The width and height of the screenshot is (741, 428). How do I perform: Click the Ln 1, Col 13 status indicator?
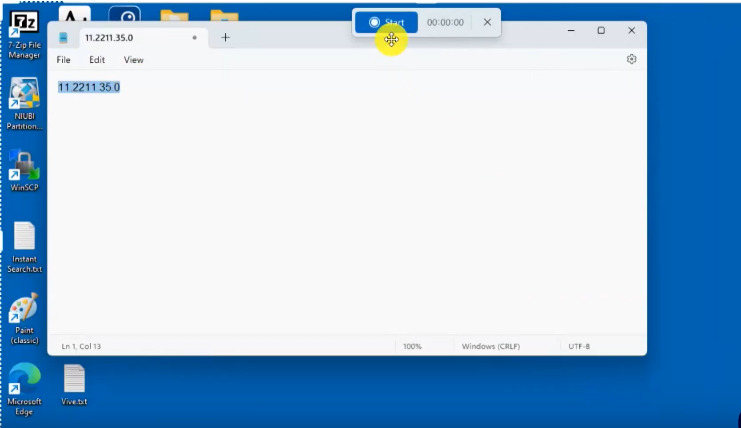coord(81,346)
